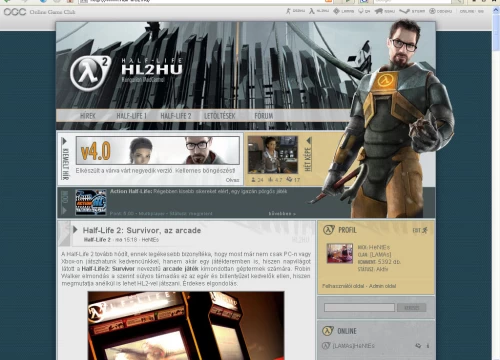
Task: Follow the Olvas read link
Action: coord(232,180)
